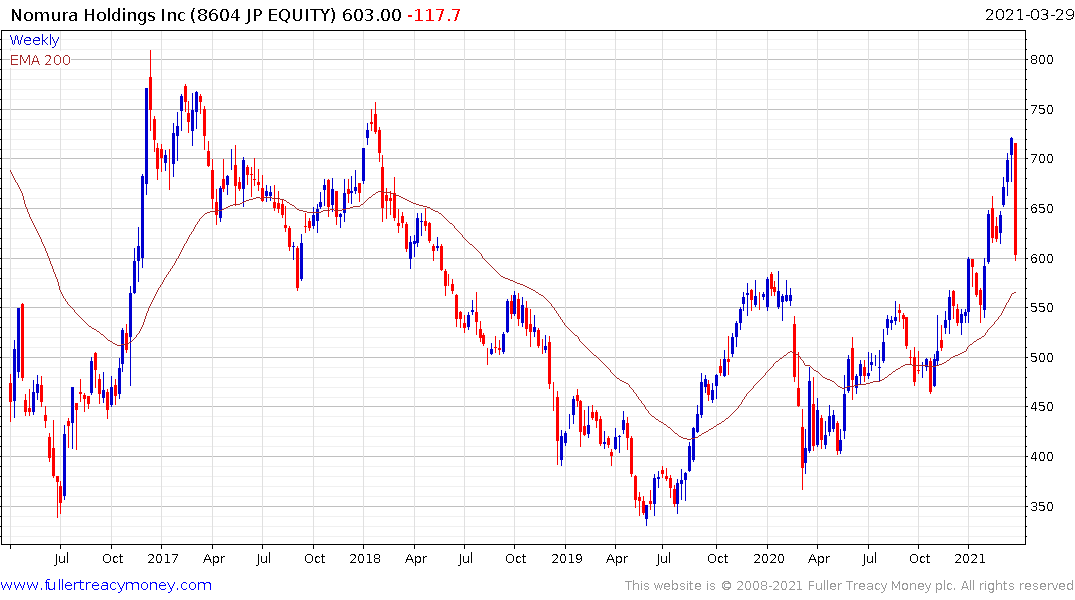Screen dimensions: 1075x600
Task: Click the 2017 year label on time axis
Action: pyautogui.click(x=162, y=558)
